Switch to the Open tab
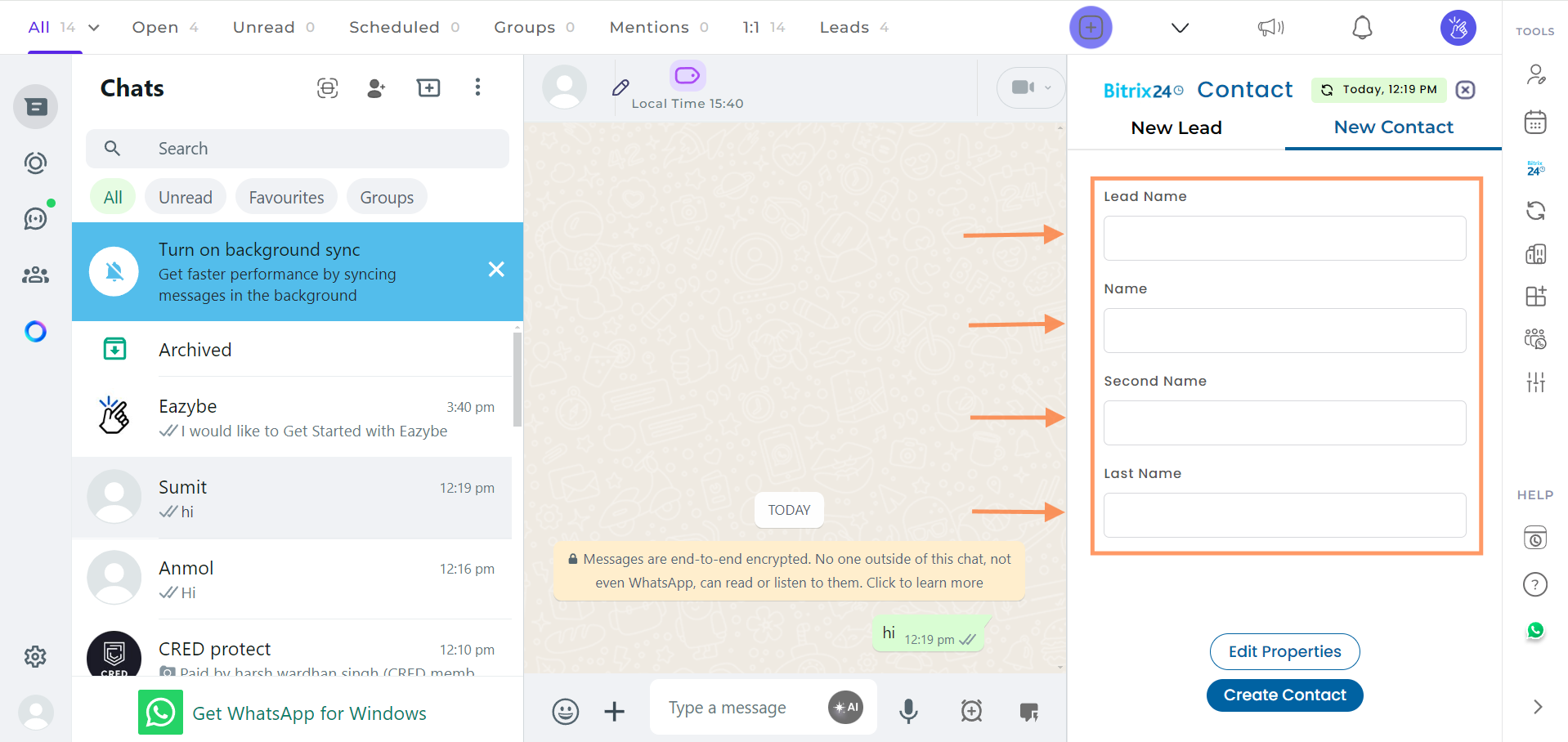 point(165,28)
